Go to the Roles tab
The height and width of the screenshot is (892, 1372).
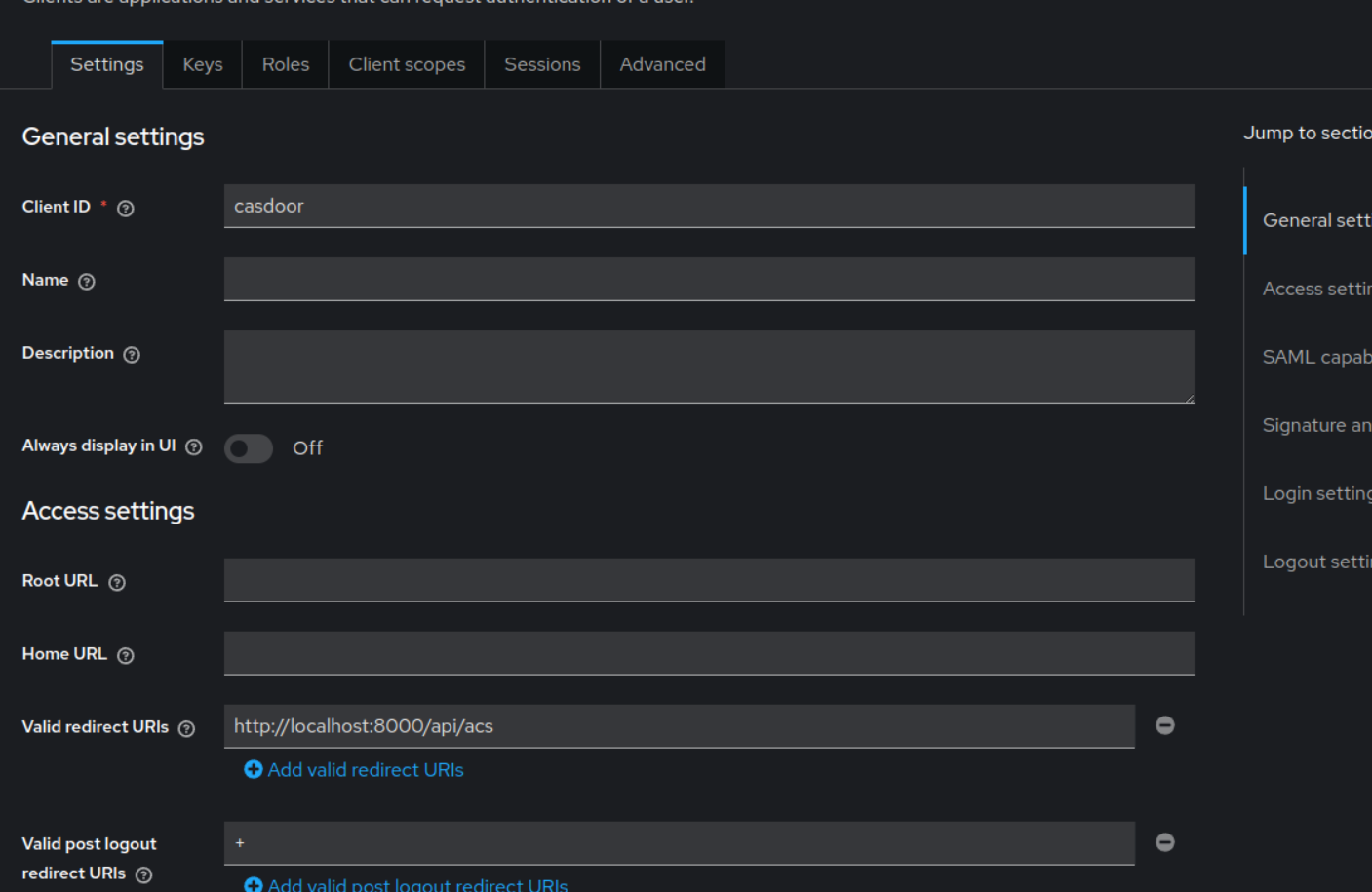tap(286, 64)
